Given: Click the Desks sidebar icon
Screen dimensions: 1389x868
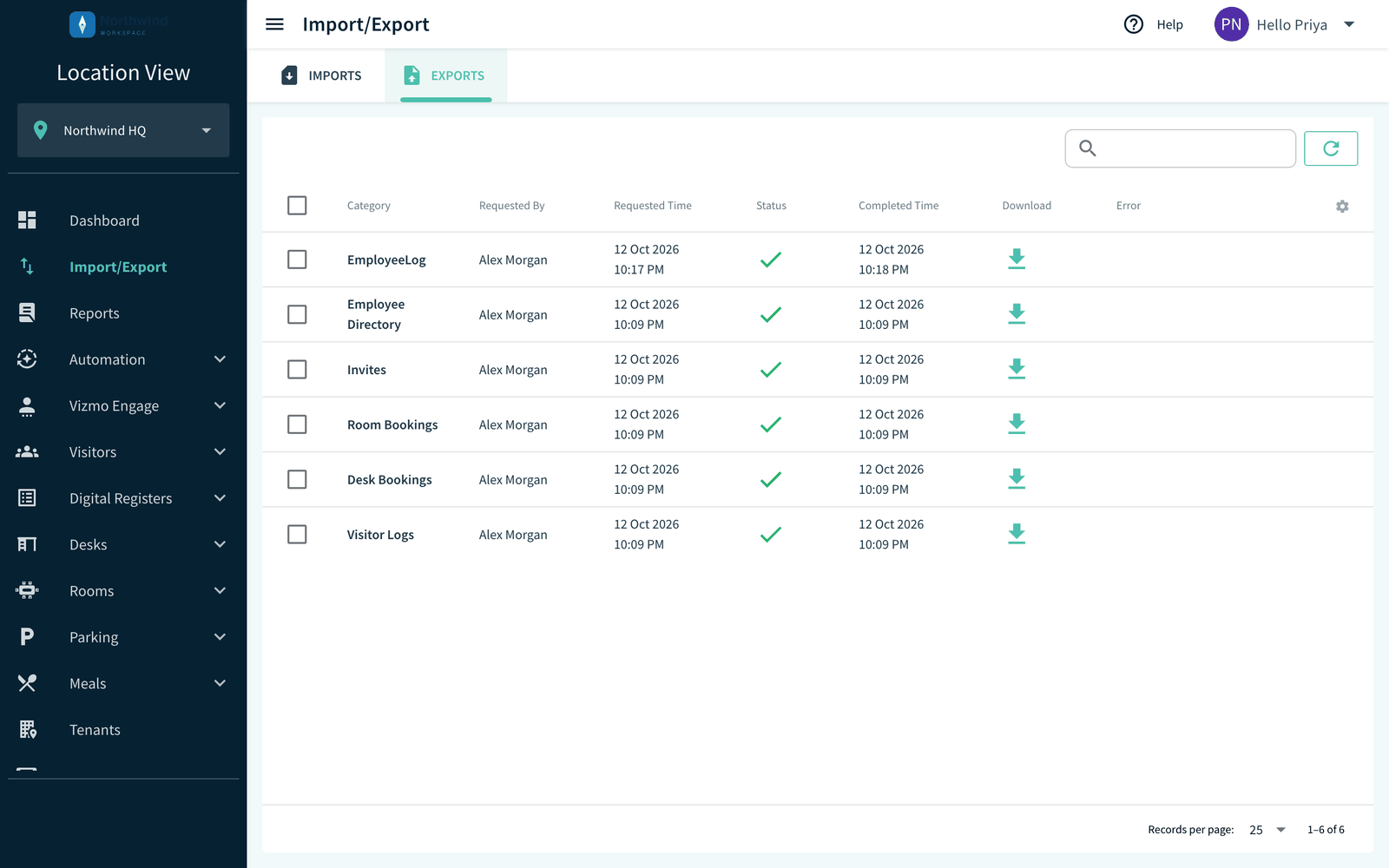Looking at the screenshot, I should pos(27,544).
